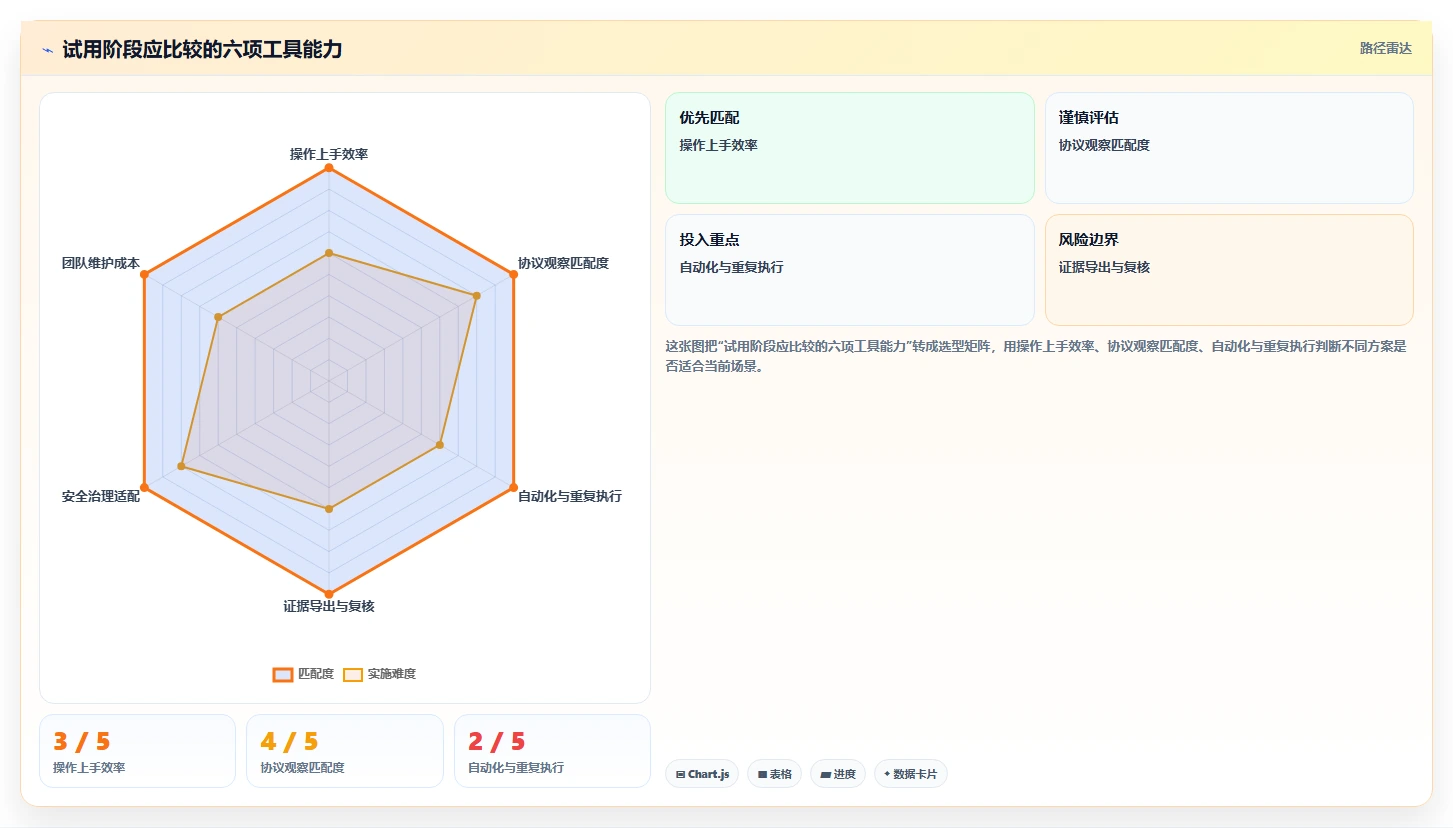
Task: Click gold 实施难度 point on 证据导出与复核 axis
Action: click(329, 509)
